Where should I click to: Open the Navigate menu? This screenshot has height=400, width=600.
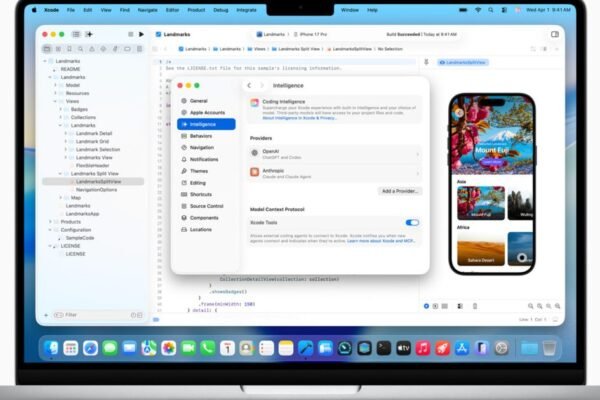coord(147,10)
